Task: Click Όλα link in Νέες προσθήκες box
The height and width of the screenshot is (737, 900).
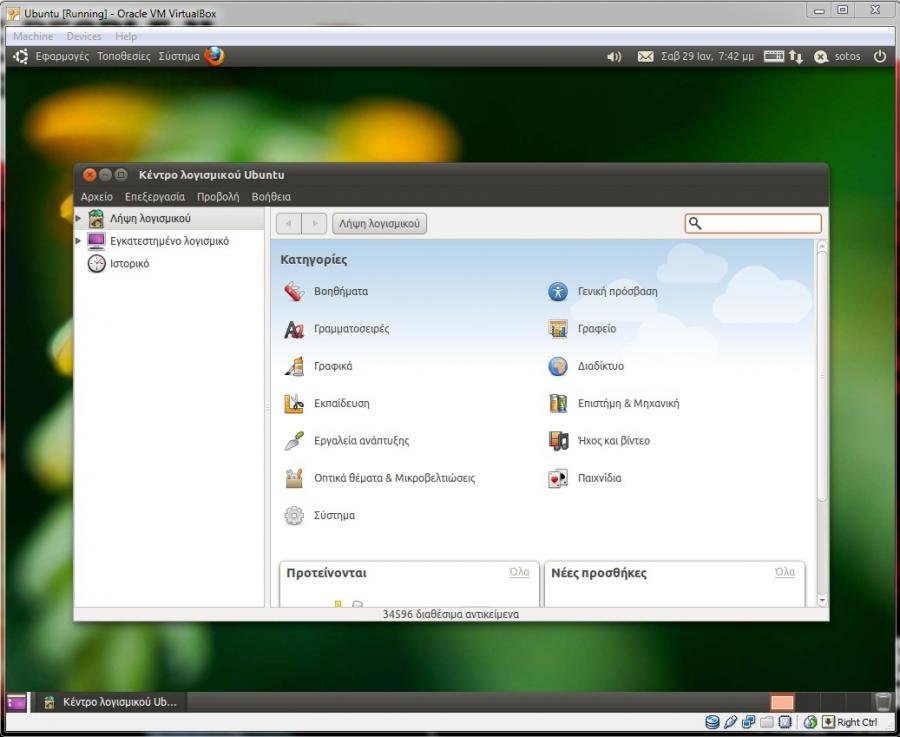Action: click(x=785, y=572)
